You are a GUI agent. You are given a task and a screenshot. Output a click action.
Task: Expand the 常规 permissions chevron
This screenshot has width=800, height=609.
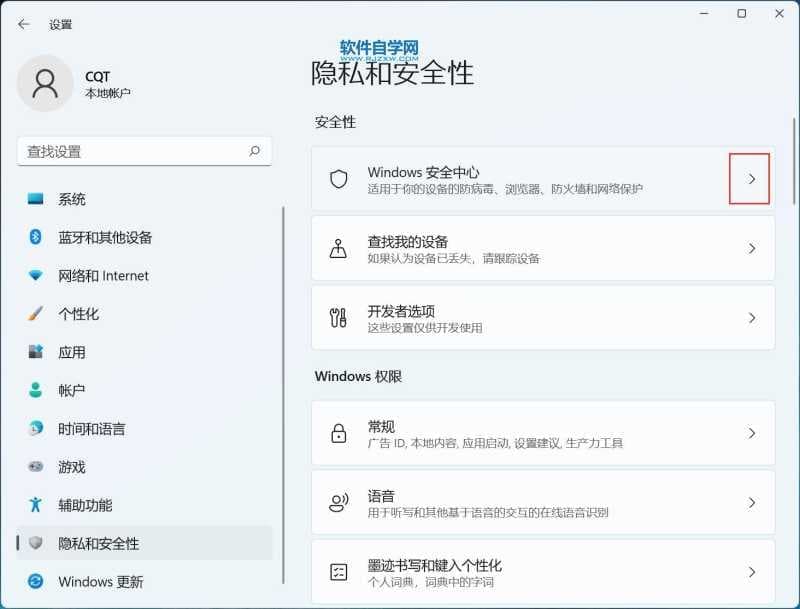752,434
